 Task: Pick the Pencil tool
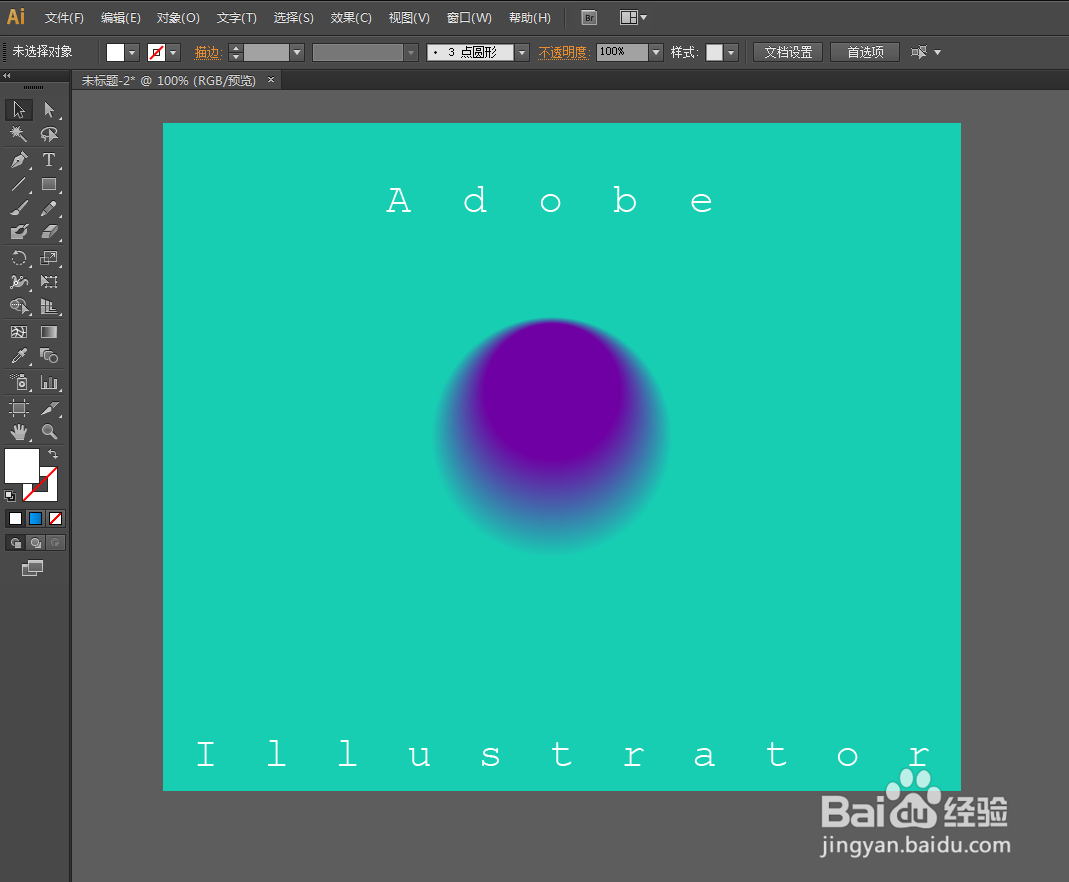[x=48, y=208]
